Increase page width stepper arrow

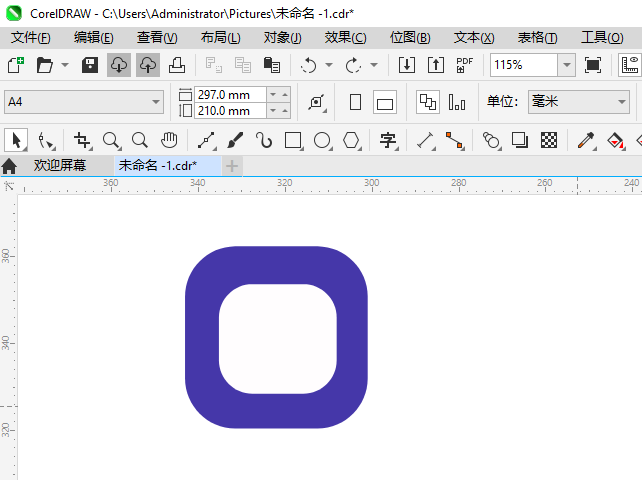[x=285, y=95]
